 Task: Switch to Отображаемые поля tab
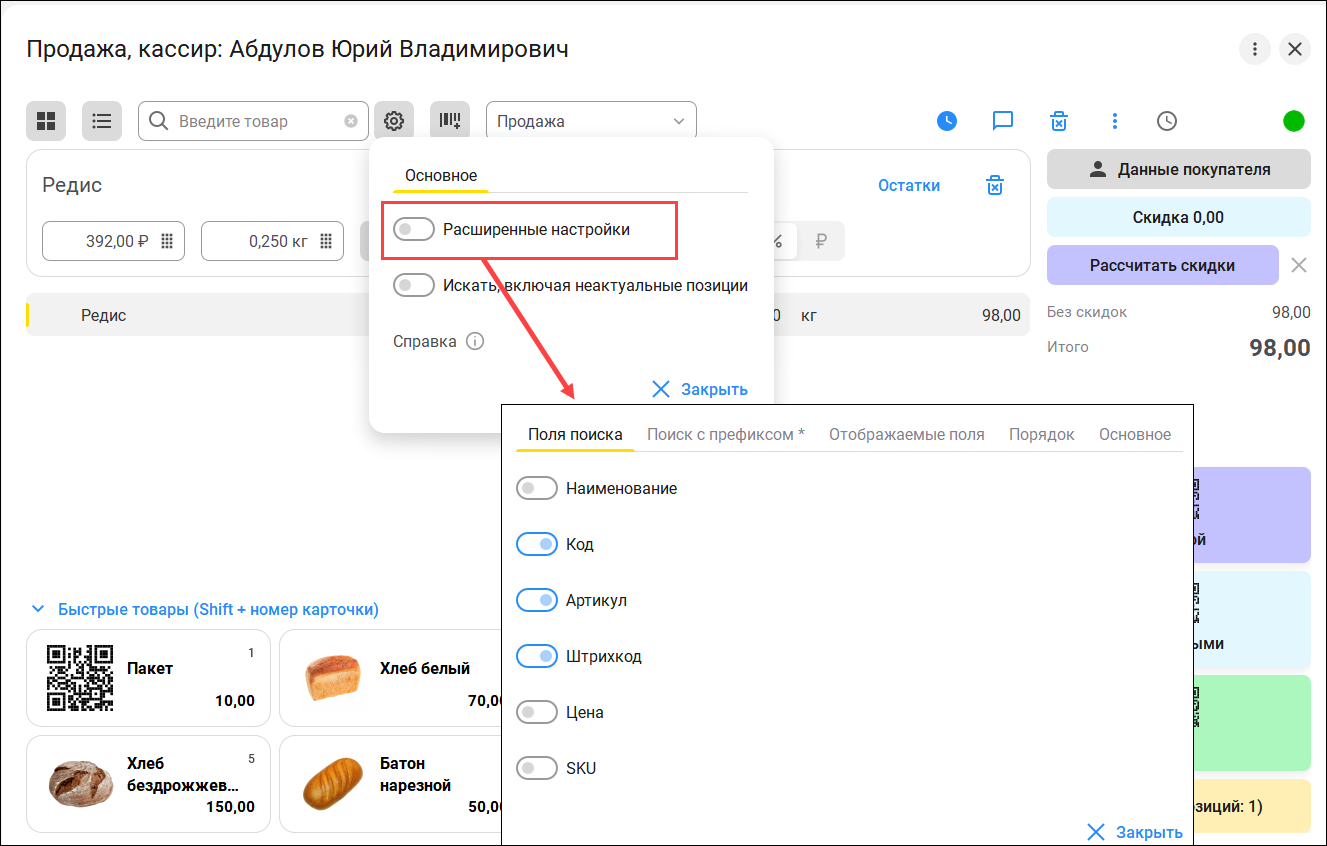tap(906, 434)
